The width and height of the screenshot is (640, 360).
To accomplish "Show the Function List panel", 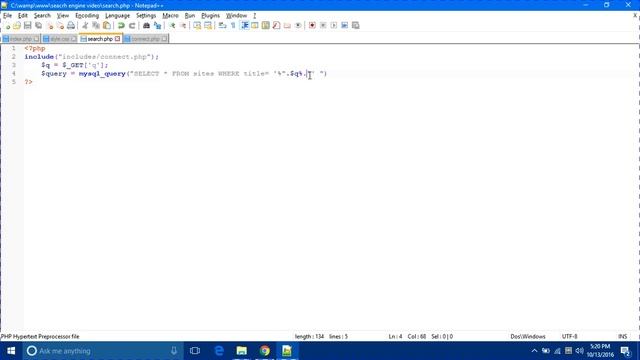I will point(276,26).
